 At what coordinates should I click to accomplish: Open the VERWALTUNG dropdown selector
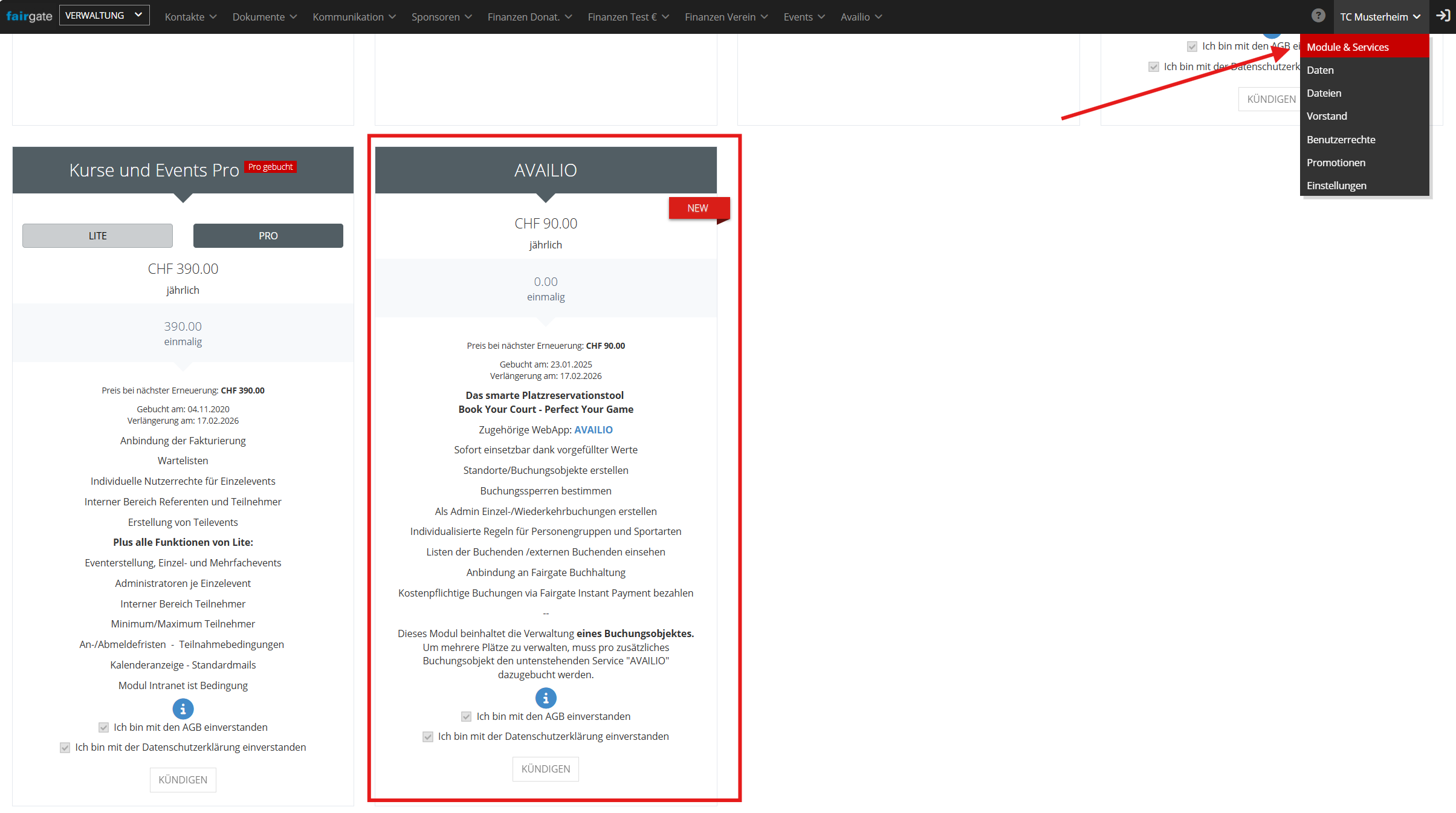pyautogui.click(x=104, y=16)
